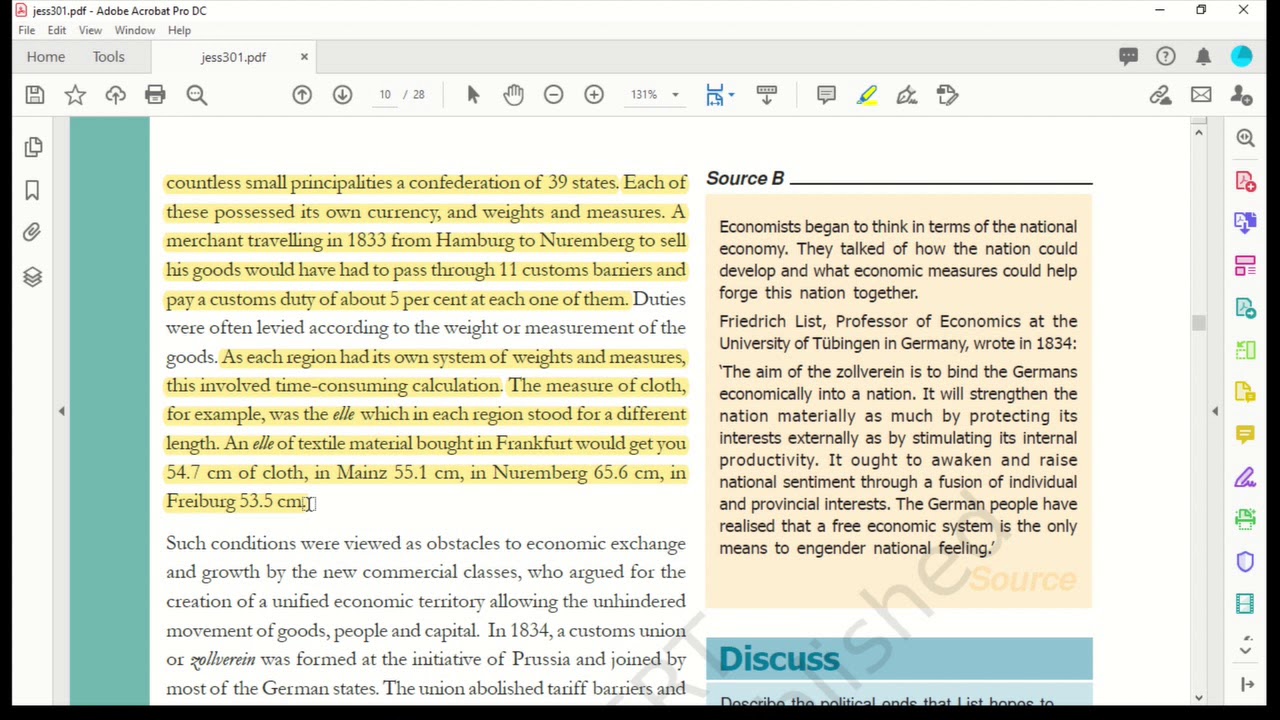Screen dimensions: 1280x720
Task: Collapse the right tools pane arrow
Action: tap(1215, 411)
